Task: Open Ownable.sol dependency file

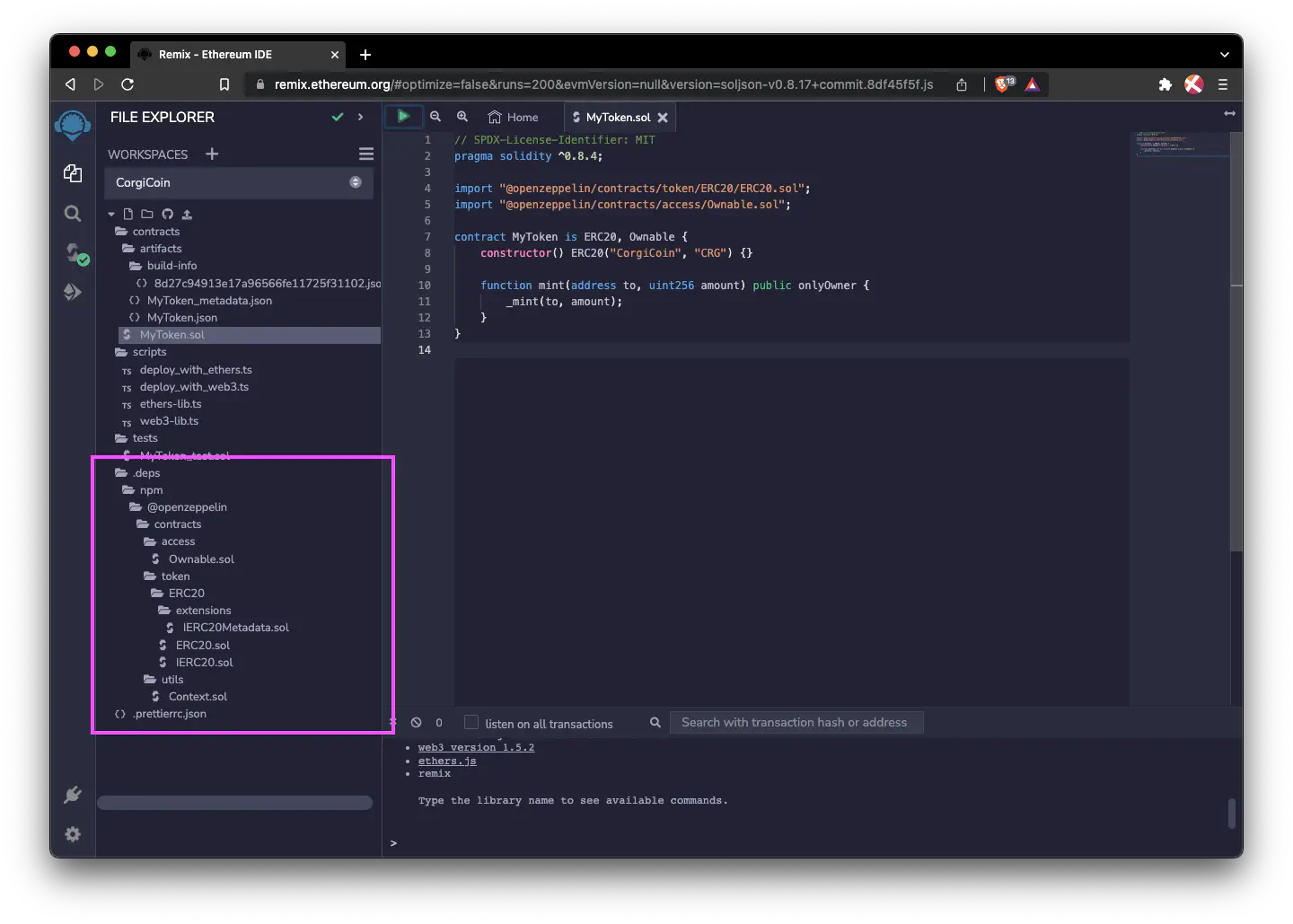Action: click(192, 559)
